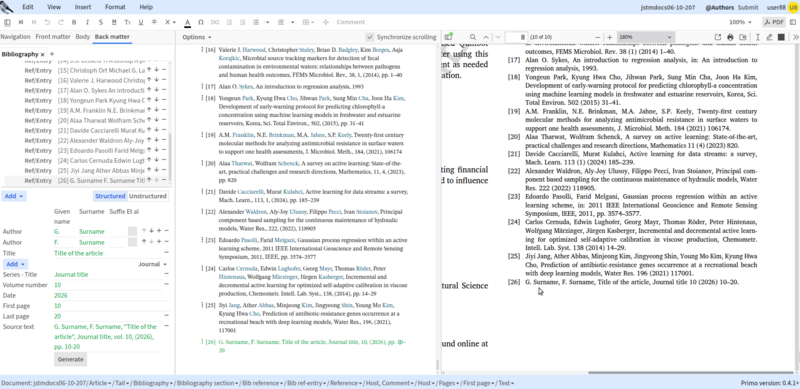The width and height of the screenshot is (800, 389).
Task: Open text color tool with A icon
Action: 187,22
